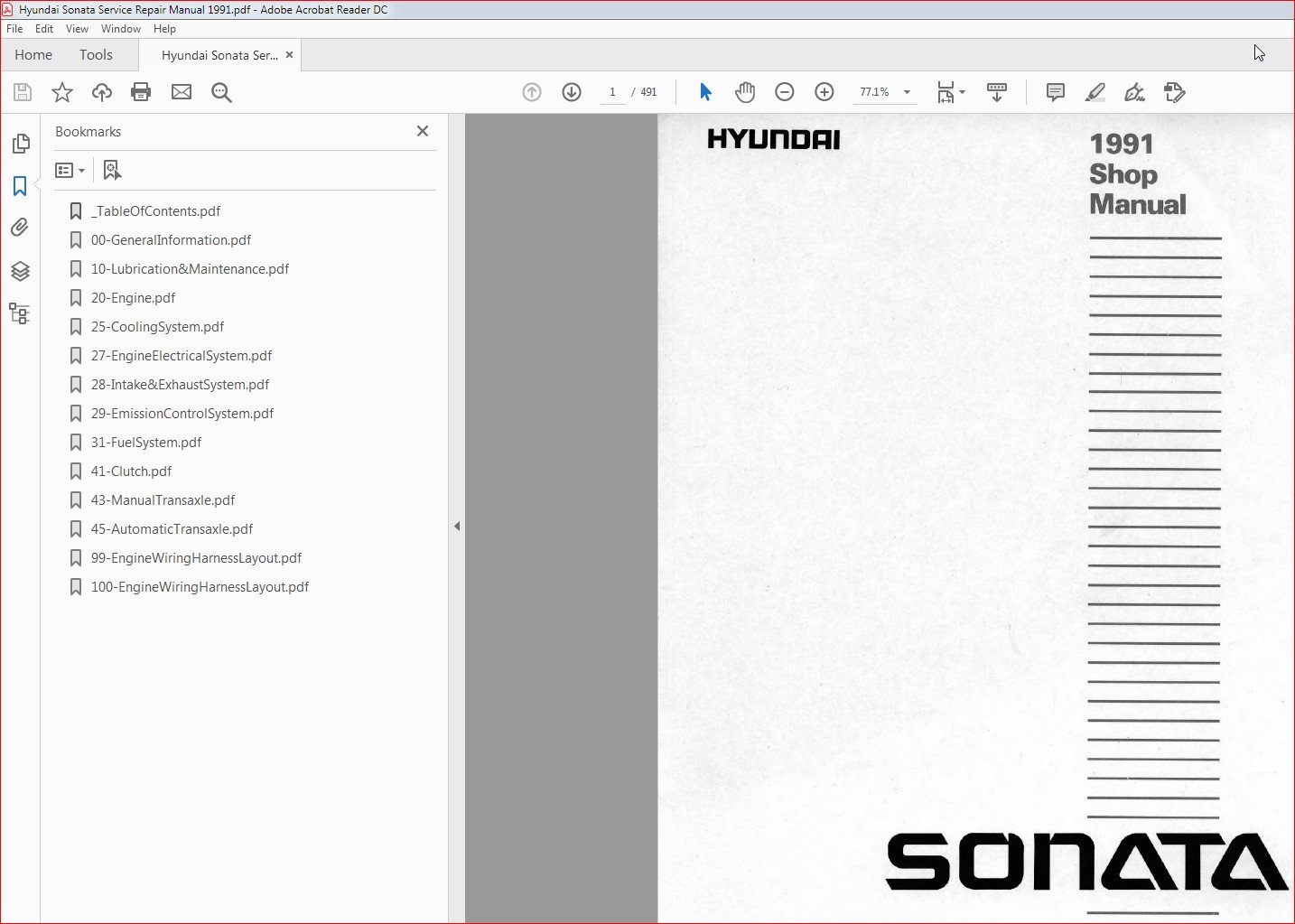
Task: Open the find text magnifier icon
Action: click(221, 92)
